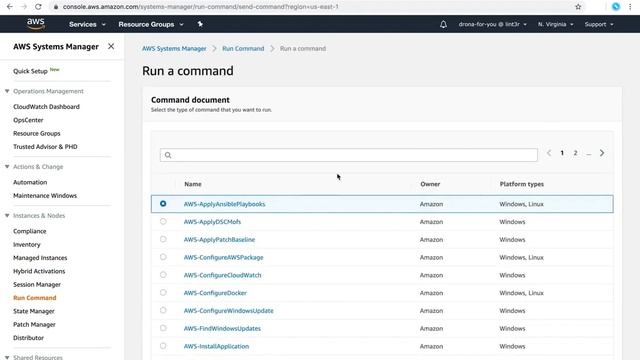Select the AWS-ApplyPatchBaseline radio button

click(x=163, y=239)
